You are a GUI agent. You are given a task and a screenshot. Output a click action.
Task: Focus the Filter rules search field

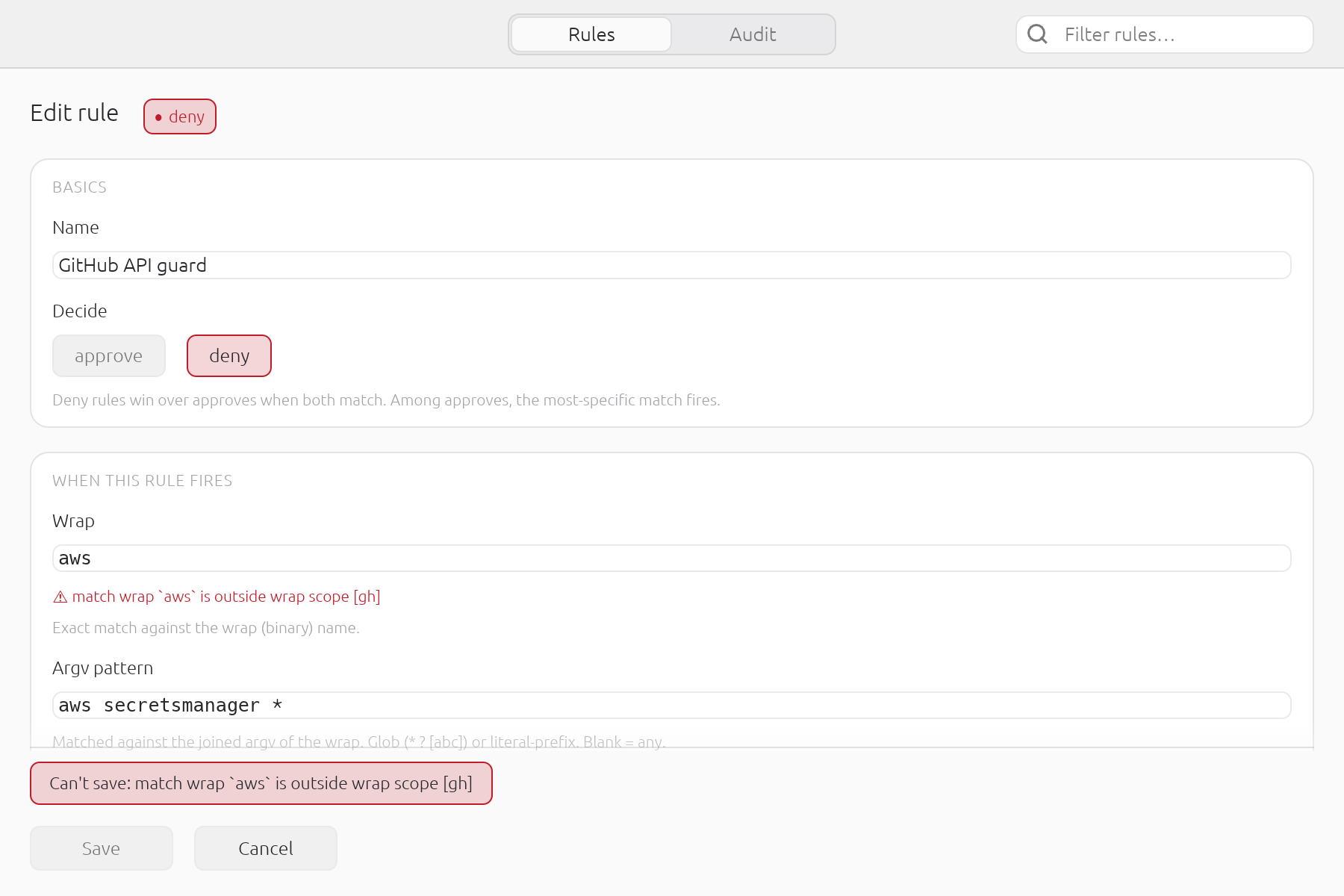[1165, 34]
